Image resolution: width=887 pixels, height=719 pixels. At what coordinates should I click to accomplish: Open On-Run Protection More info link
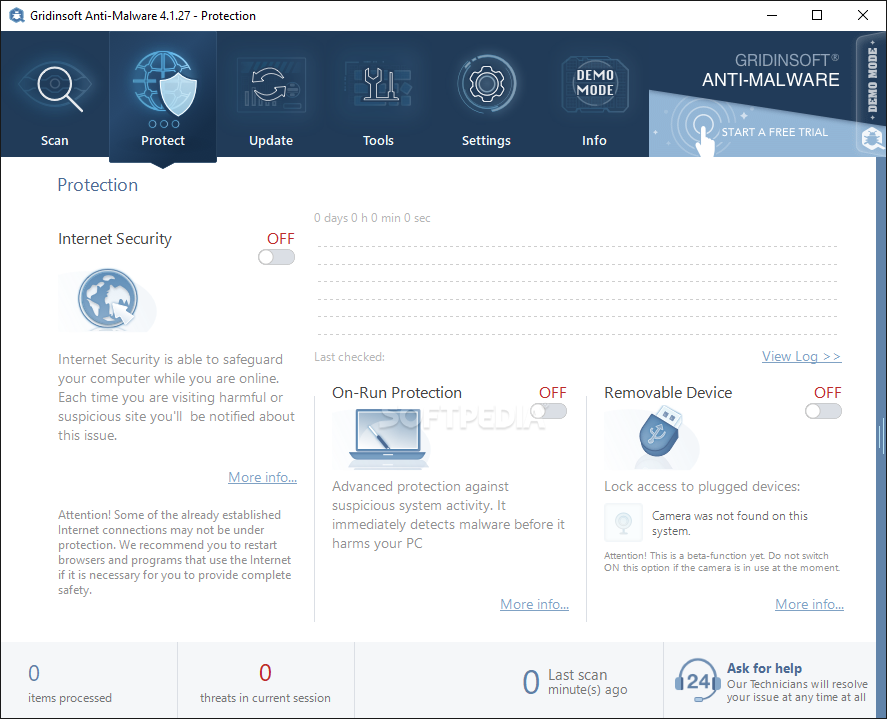click(534, 604)
